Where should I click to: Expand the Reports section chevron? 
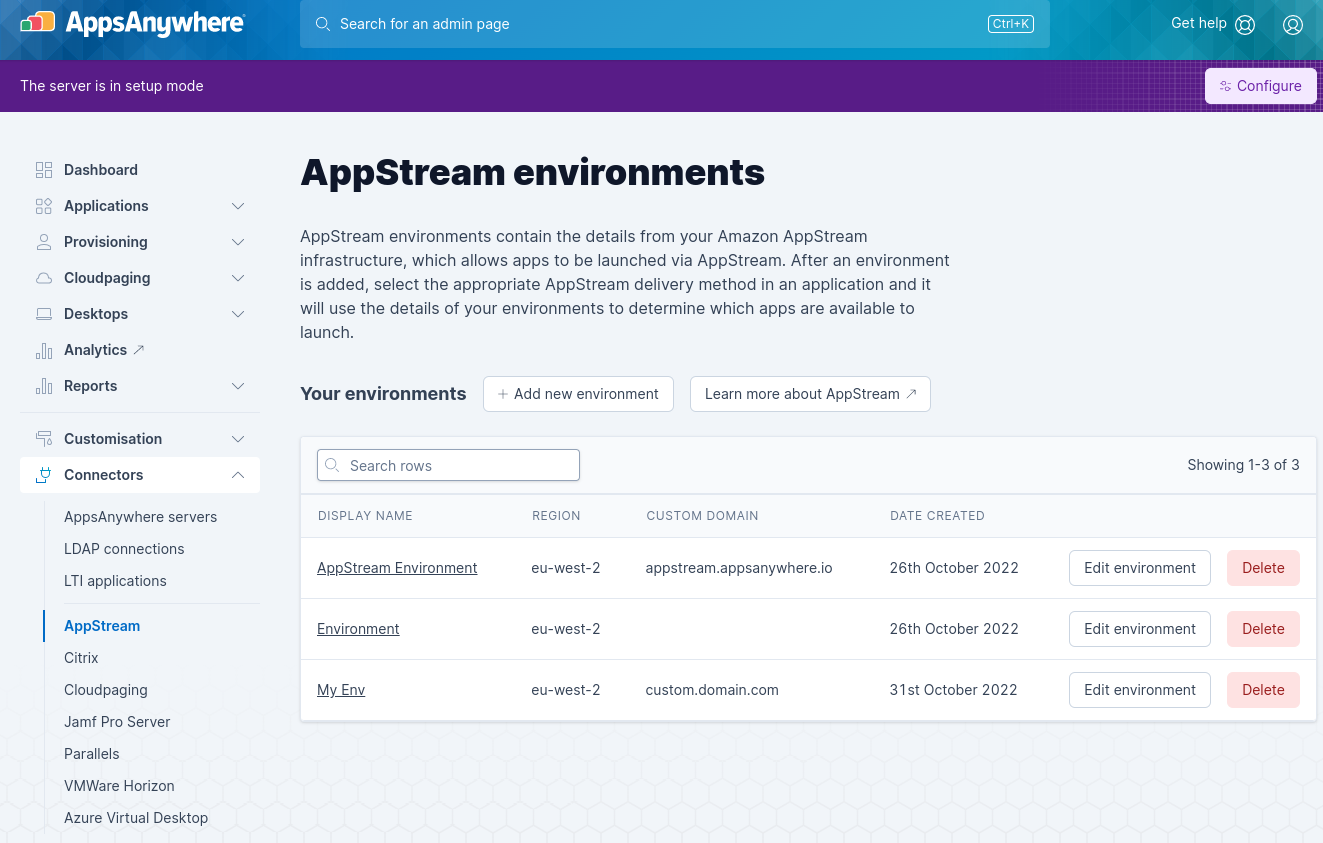click(238, 386)
